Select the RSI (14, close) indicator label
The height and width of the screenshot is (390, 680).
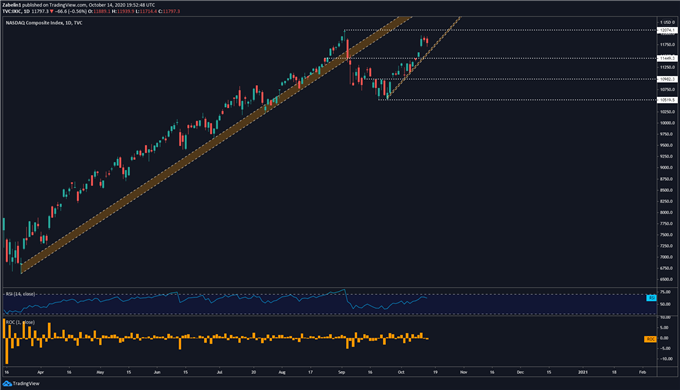(20, 294)
